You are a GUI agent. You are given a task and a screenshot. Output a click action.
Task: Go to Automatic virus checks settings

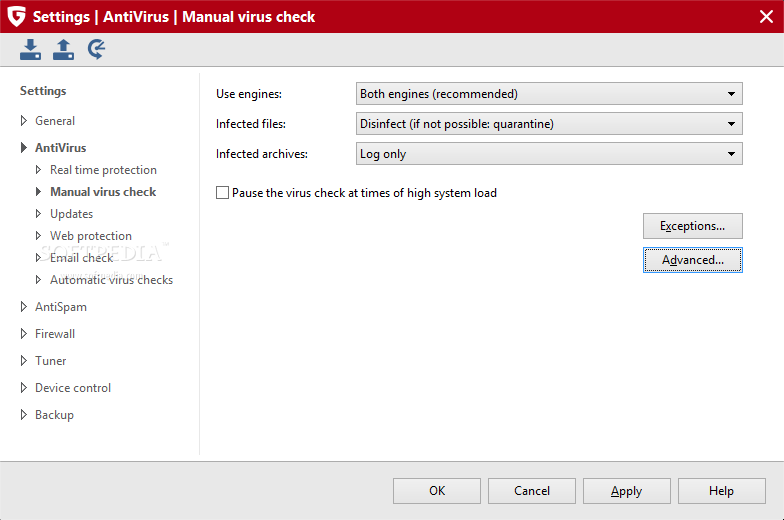[111, 280]
